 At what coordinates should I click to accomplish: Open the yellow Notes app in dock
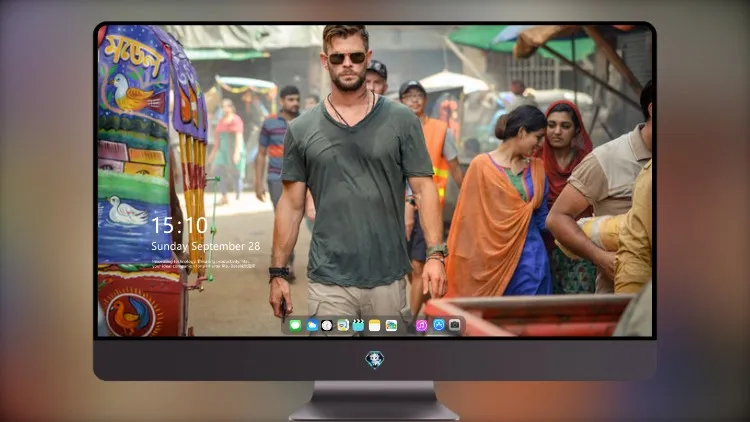pos(375,325)
